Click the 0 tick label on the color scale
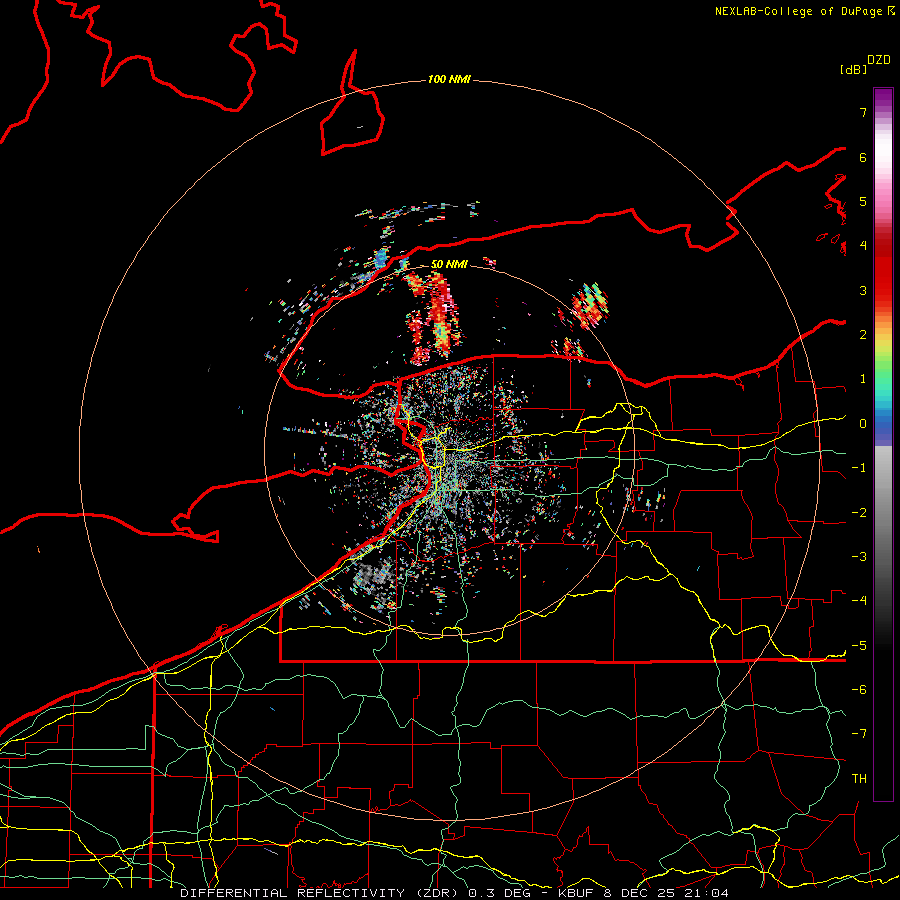 coord(863,424)
